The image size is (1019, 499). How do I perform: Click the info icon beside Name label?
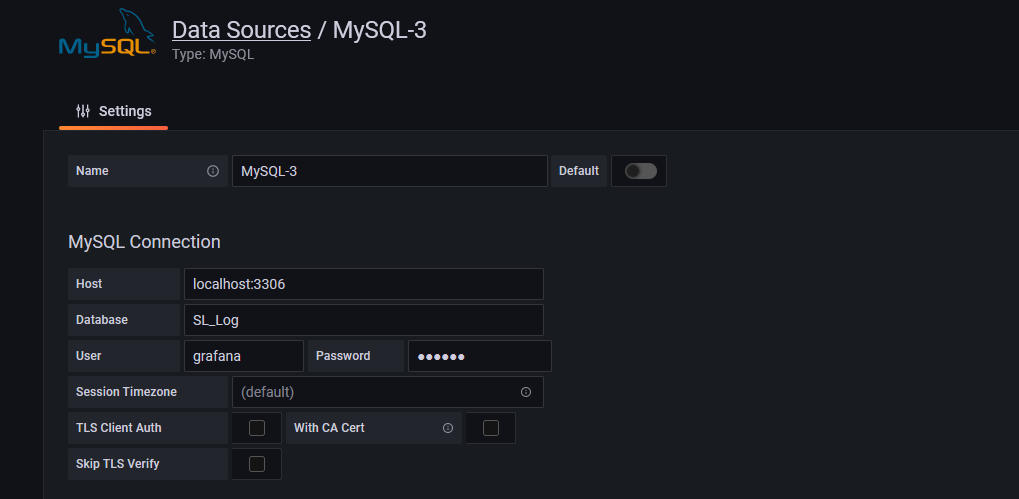coord(213,171)
